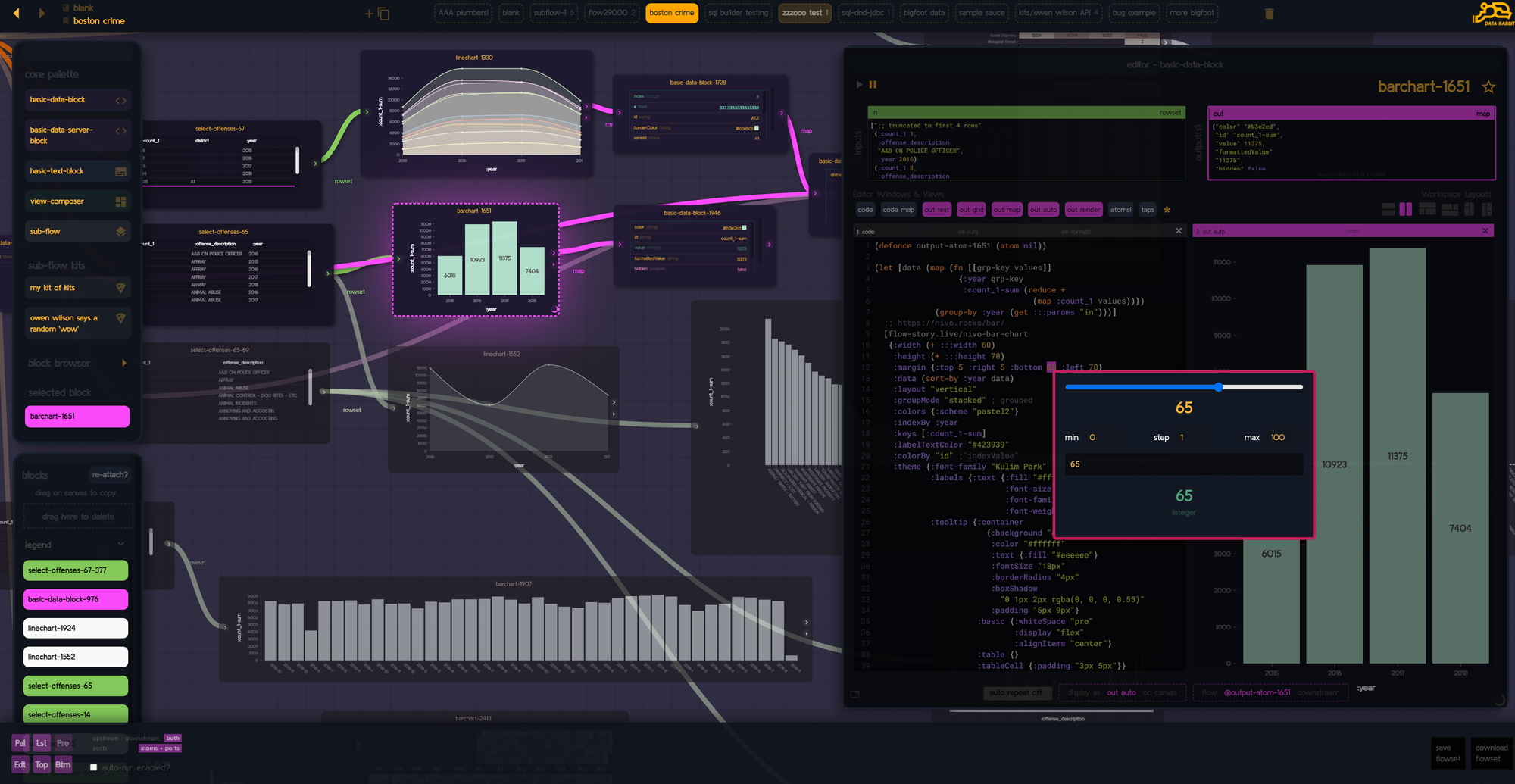The image size is (1515, 784).
Task: Toggle 'atoms + ports' display mode
Action: point(159,748)
